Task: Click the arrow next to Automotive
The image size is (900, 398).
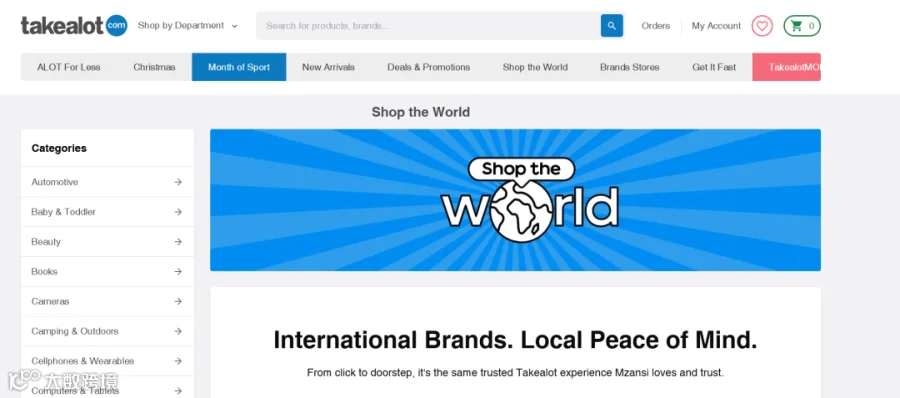Action: pyautogui.click(x=178, y=182)
